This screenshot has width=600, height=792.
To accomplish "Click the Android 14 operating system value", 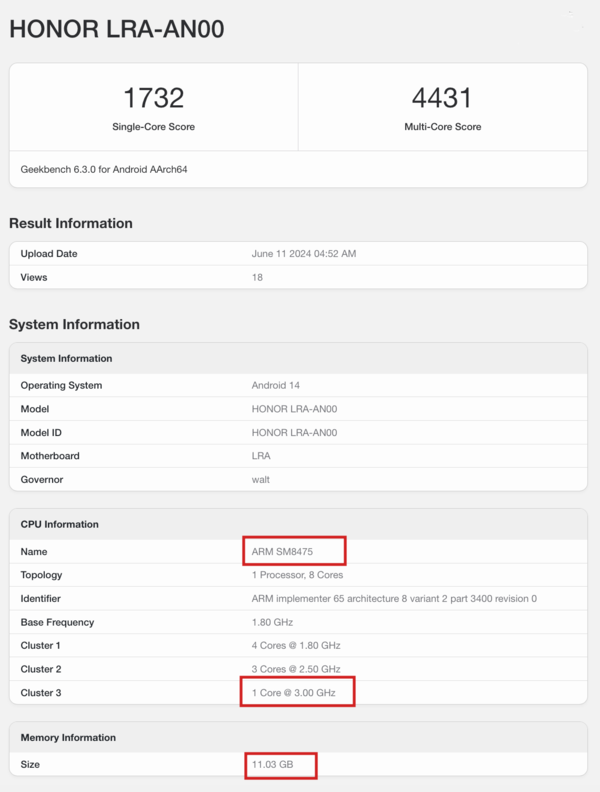I will click(275, 385).
